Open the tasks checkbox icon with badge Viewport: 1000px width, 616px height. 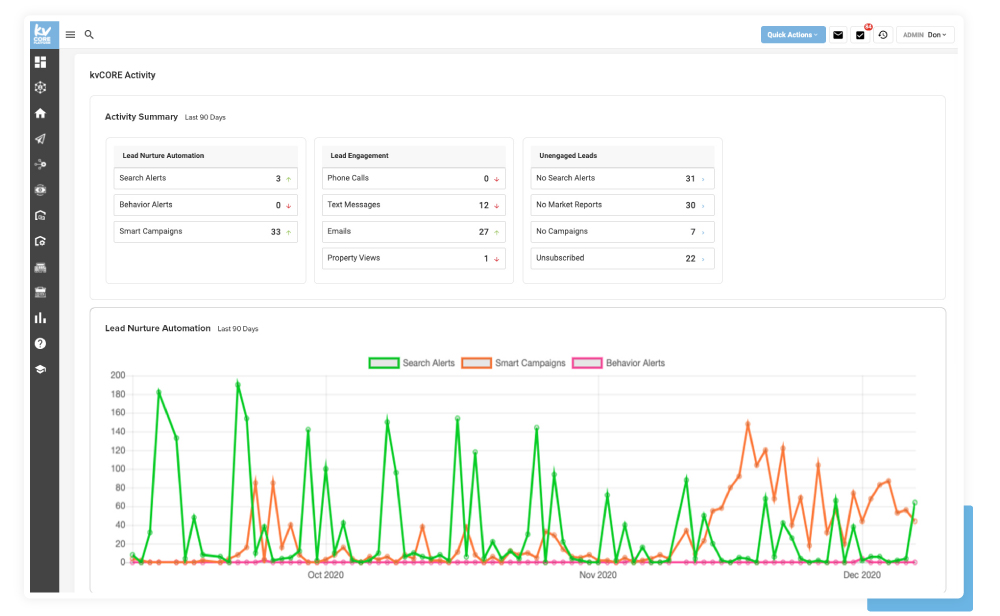coord(860,35)
